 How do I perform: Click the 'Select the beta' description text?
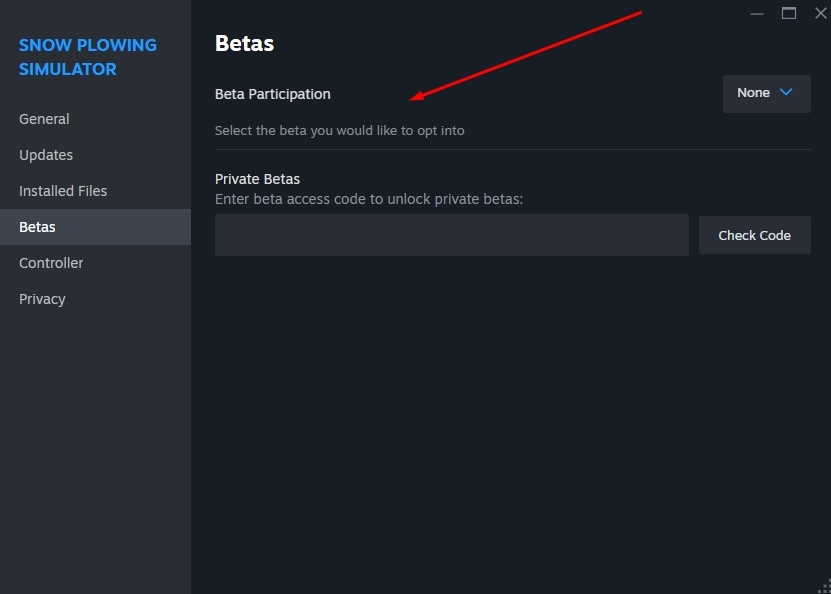pyautogui.click(x=339, y=130)
